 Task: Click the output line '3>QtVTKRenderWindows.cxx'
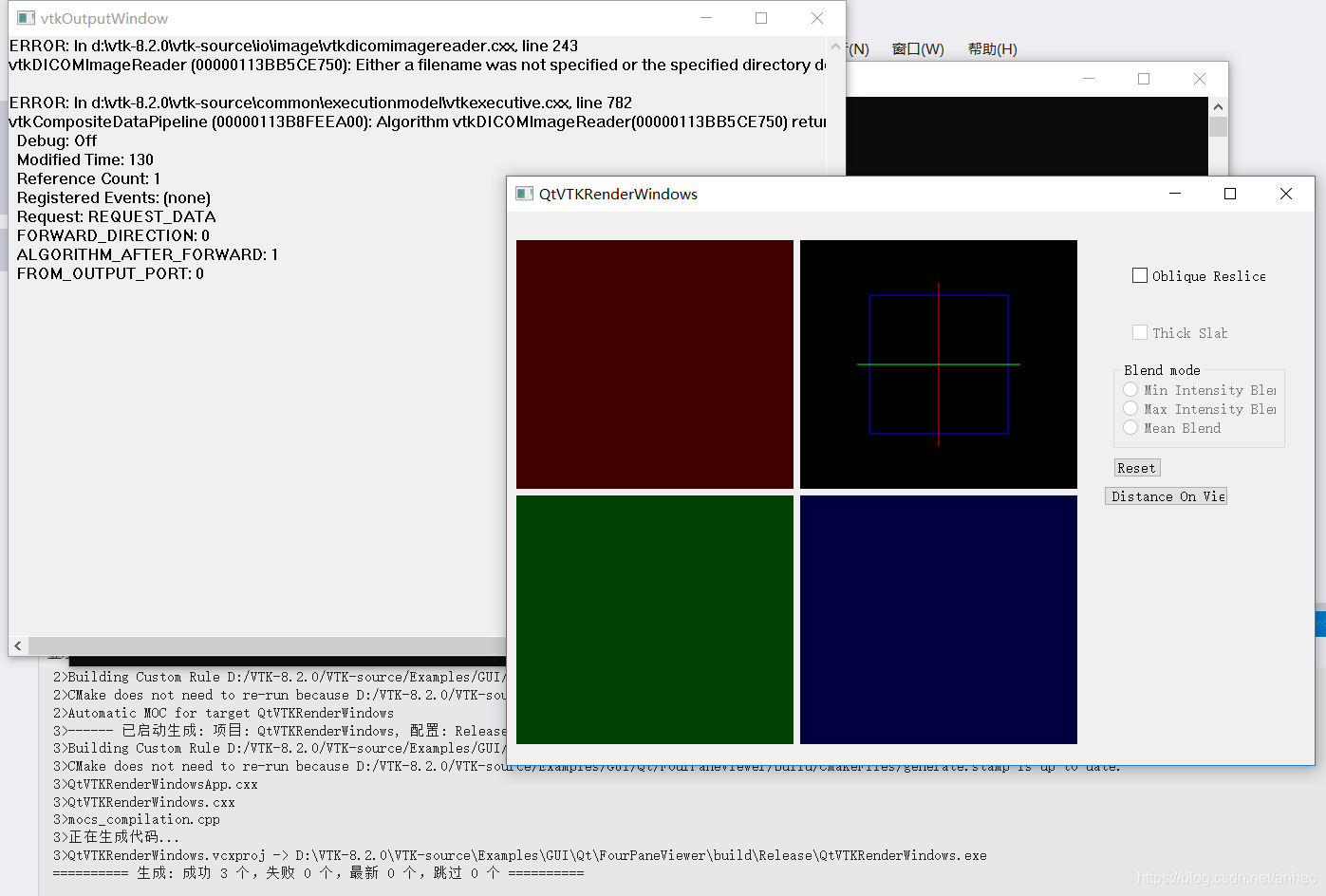[x=144, y=802]
